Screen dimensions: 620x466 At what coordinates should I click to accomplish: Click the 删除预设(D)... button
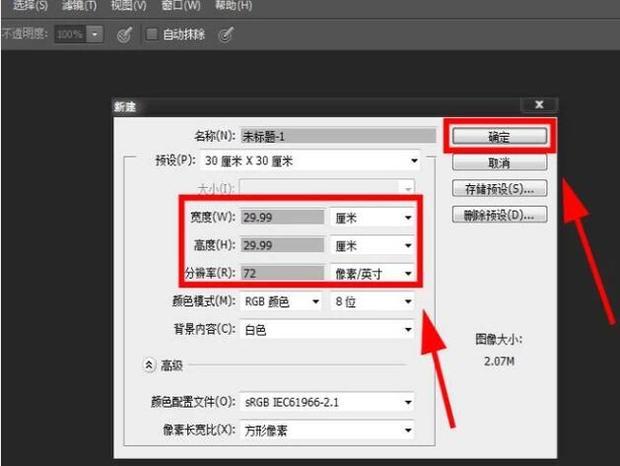click(x=500, y=215)
